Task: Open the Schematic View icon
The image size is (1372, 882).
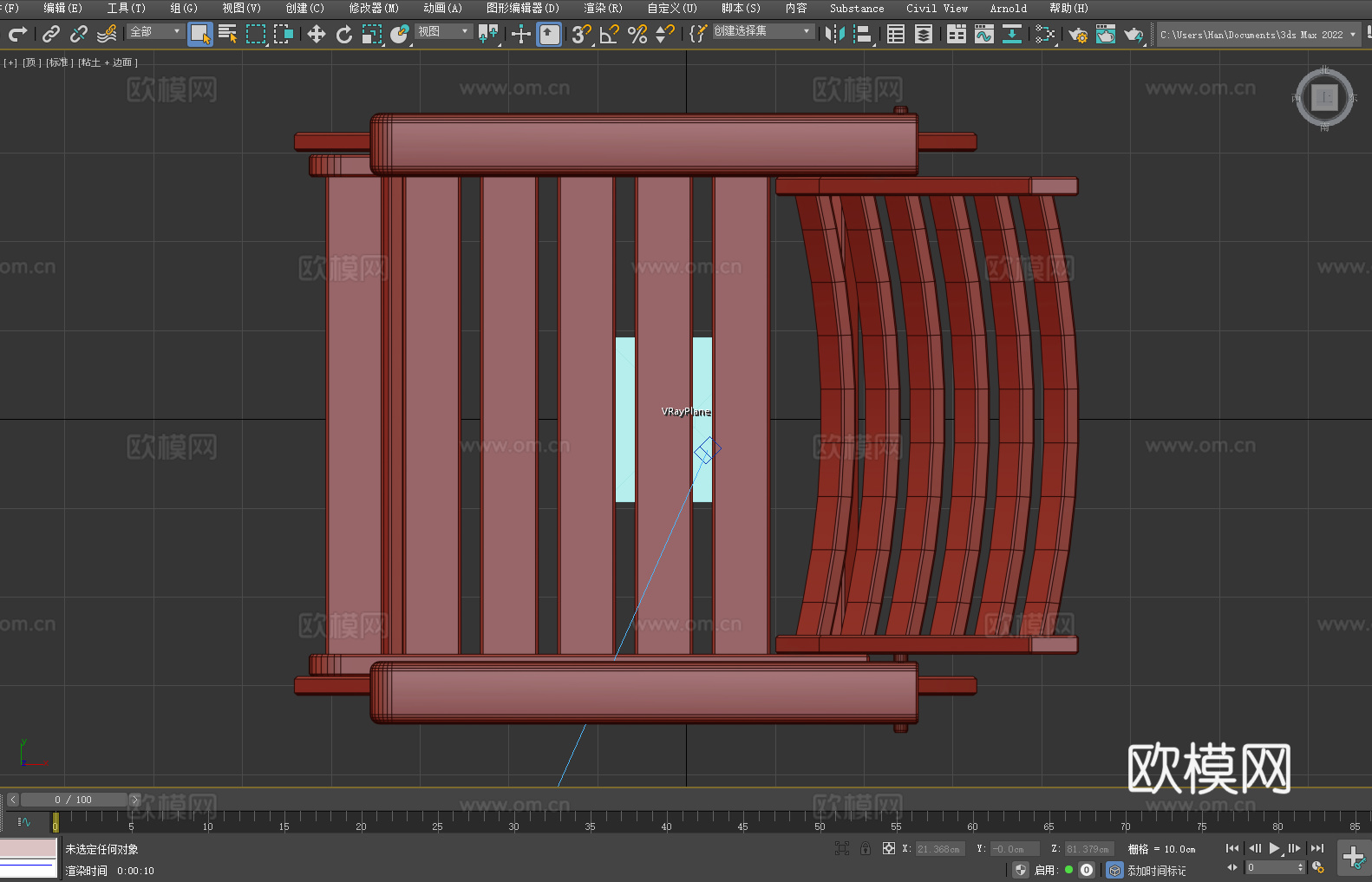Action: pos(1045,34)
